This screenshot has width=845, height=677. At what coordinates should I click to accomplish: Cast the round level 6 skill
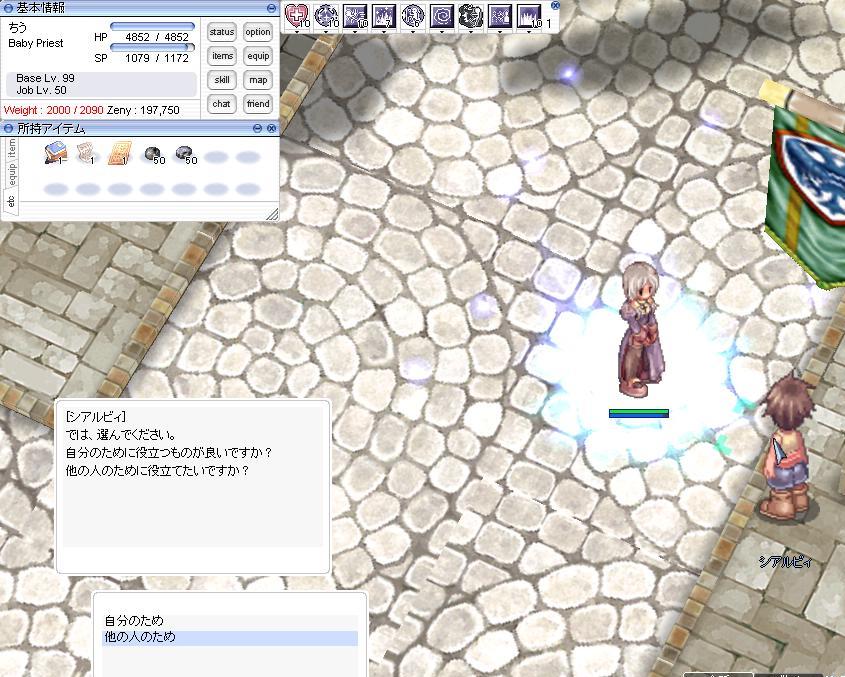click(x=413, y=16)
